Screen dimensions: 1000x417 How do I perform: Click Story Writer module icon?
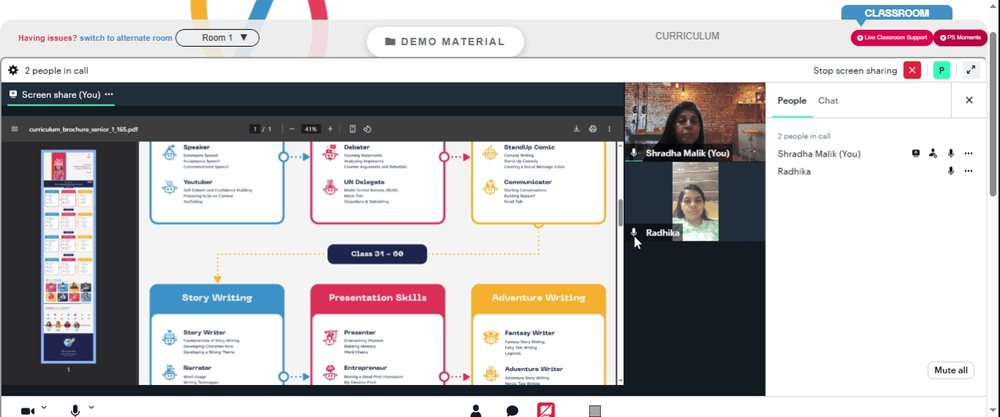[169, 337]
